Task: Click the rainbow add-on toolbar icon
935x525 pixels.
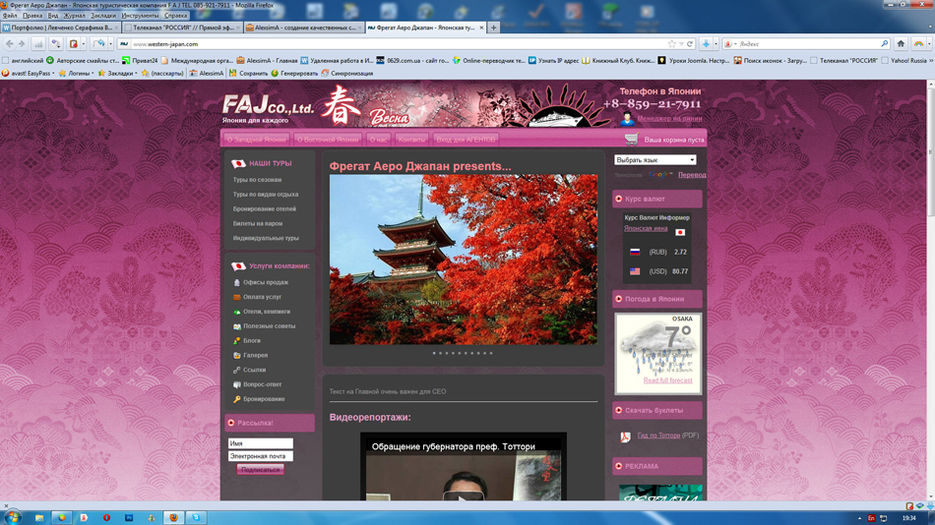Action: pos(918,44)
